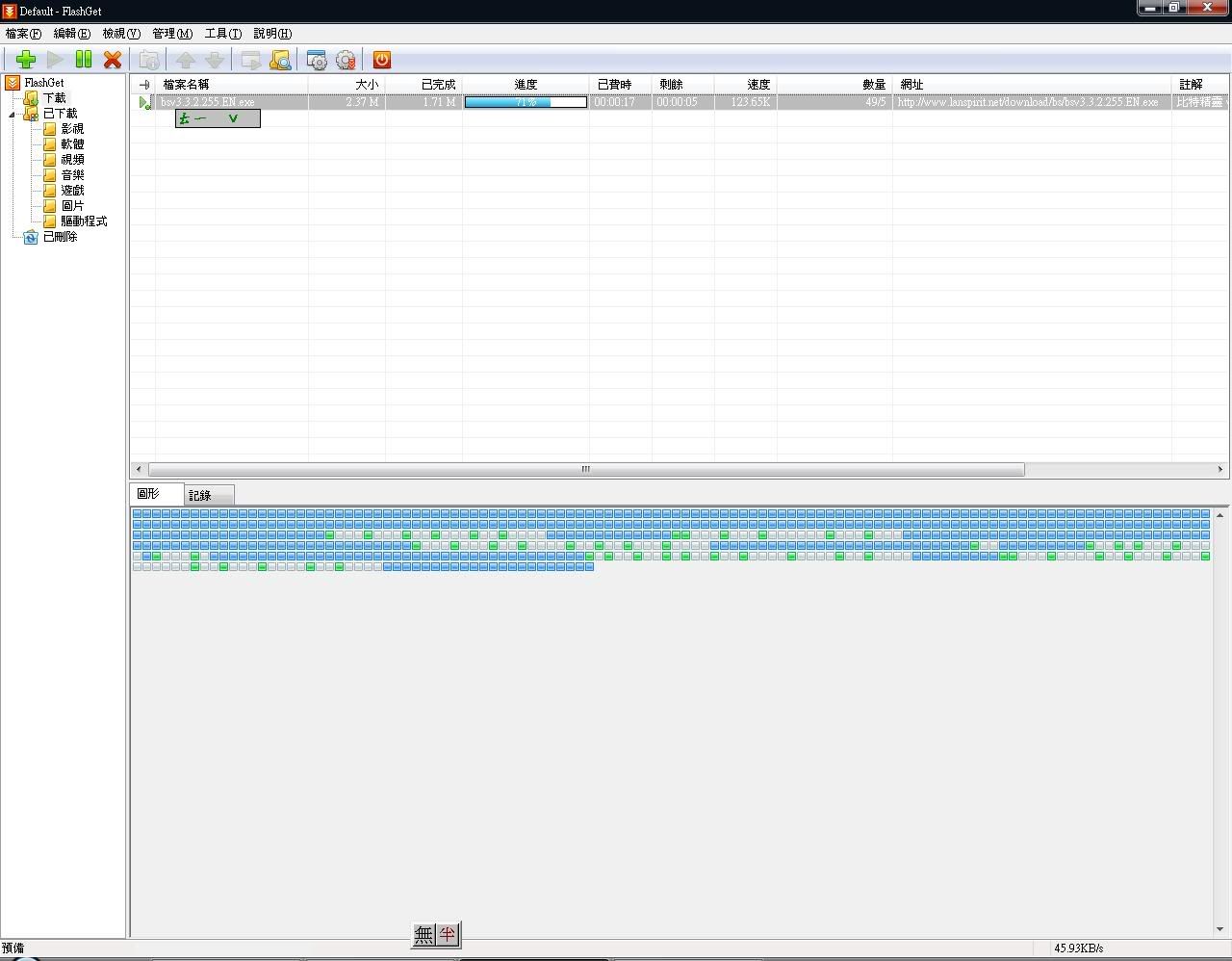1232x961 pixels.
Task: Click the grey start play icon
Action: (55, 60)
